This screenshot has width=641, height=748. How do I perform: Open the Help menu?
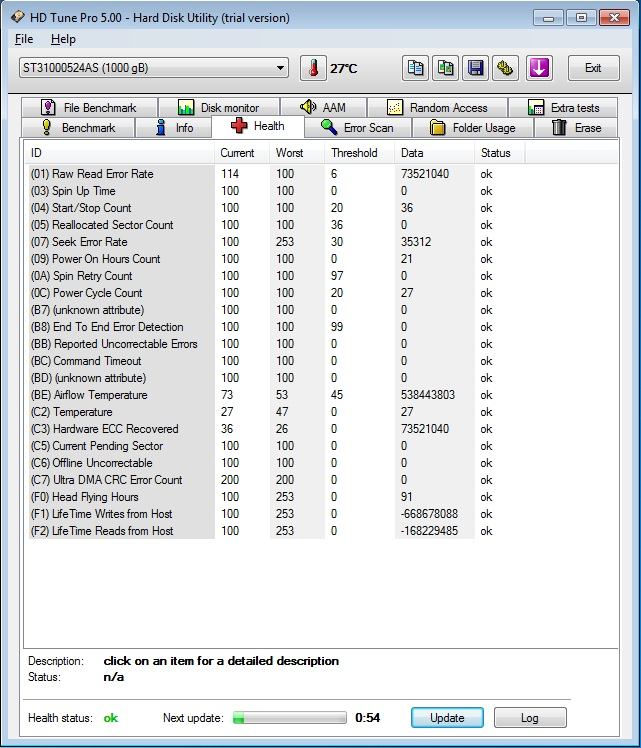63,39
